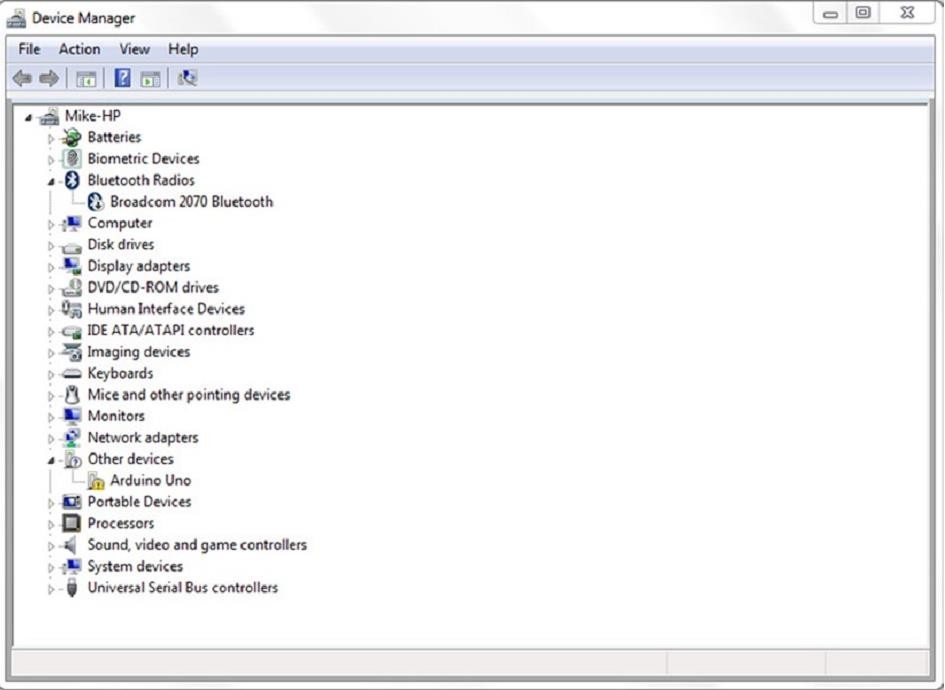Image resolution: width=945 pixels, height=690 pixels.
Task: Collapse the Bluetooth Radios node arrow
Action: 51,181
